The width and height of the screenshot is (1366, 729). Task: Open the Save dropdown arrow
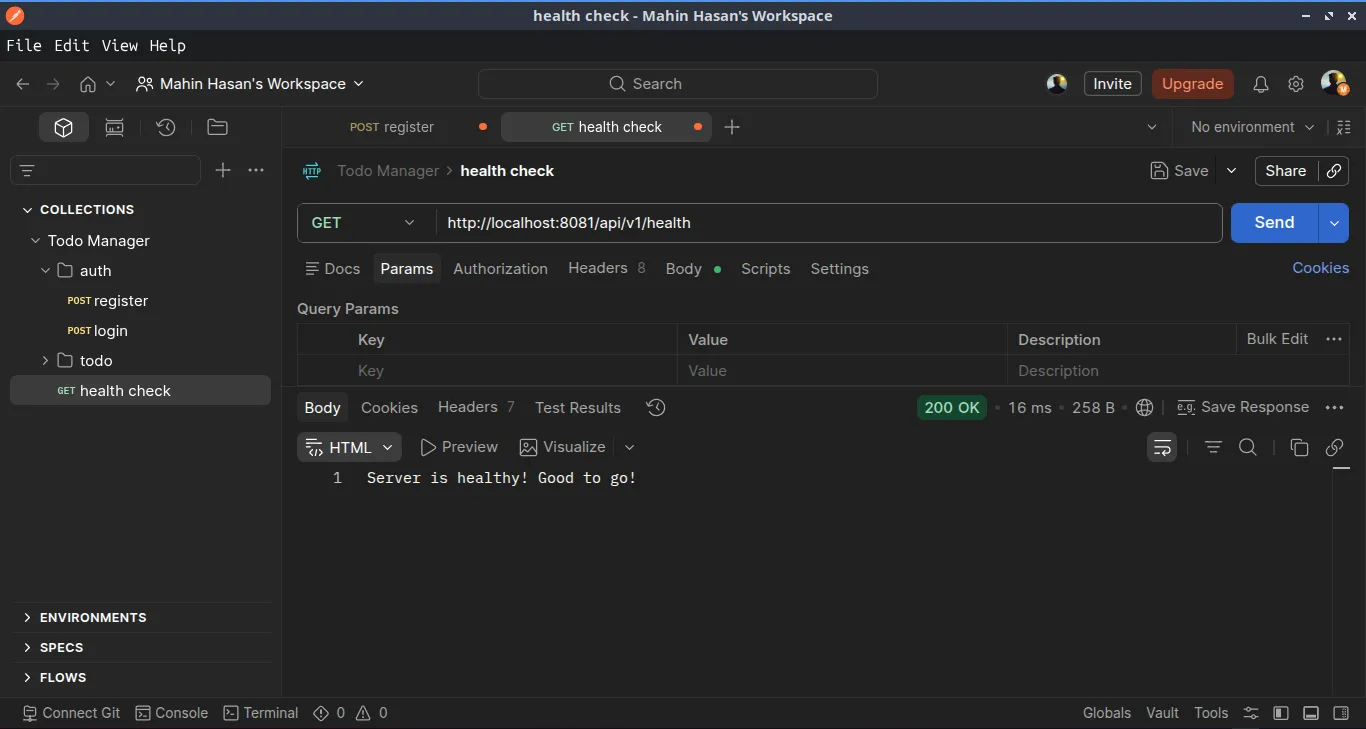click(x=1232, y=171)
